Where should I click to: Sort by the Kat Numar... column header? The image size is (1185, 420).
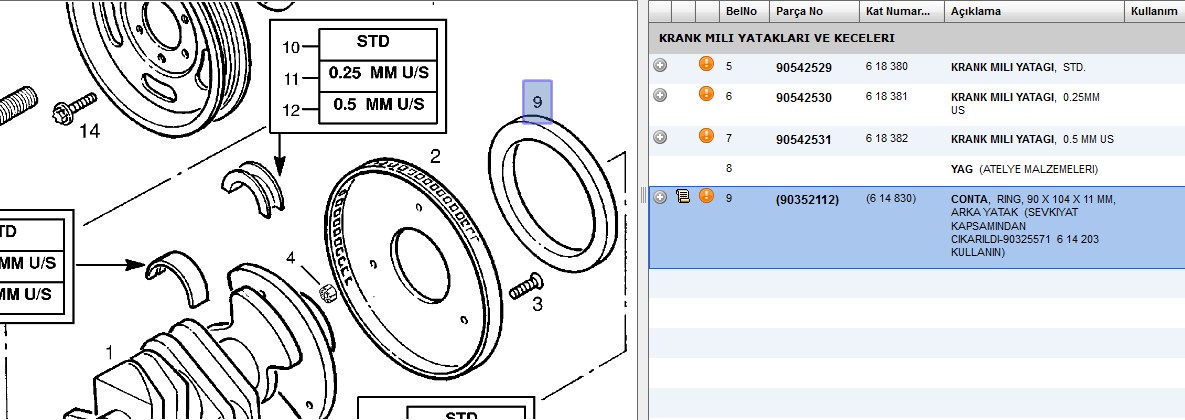point(902,11)
